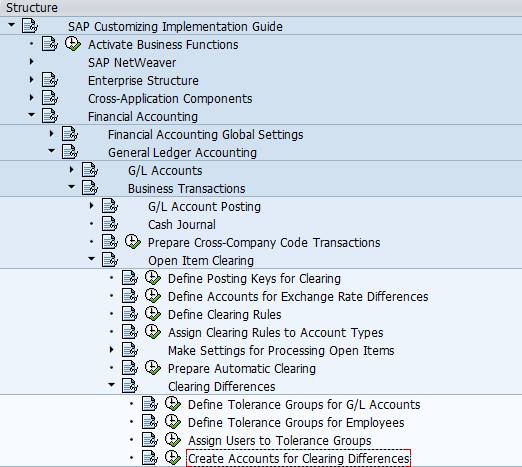Screen dimensions: 522x467
Task: Select Create Accounts for Clearing Differences
Action: click(x=299, y=459)
